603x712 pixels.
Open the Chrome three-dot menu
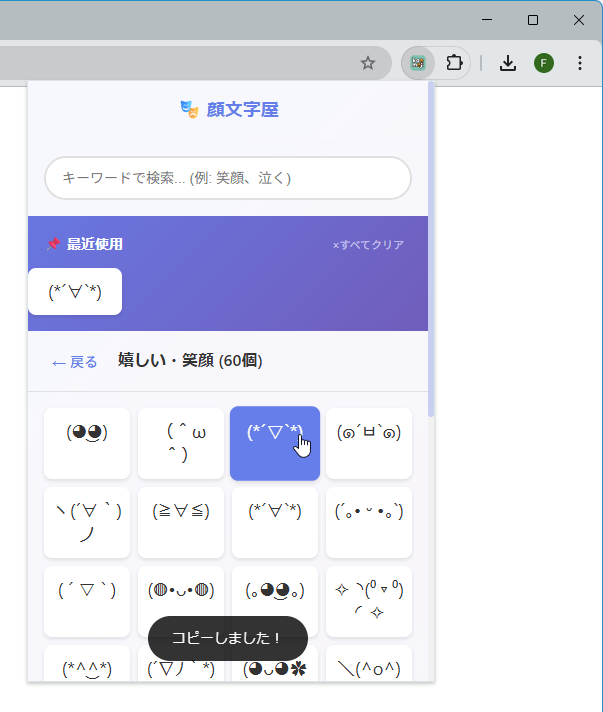click(580, 63)
